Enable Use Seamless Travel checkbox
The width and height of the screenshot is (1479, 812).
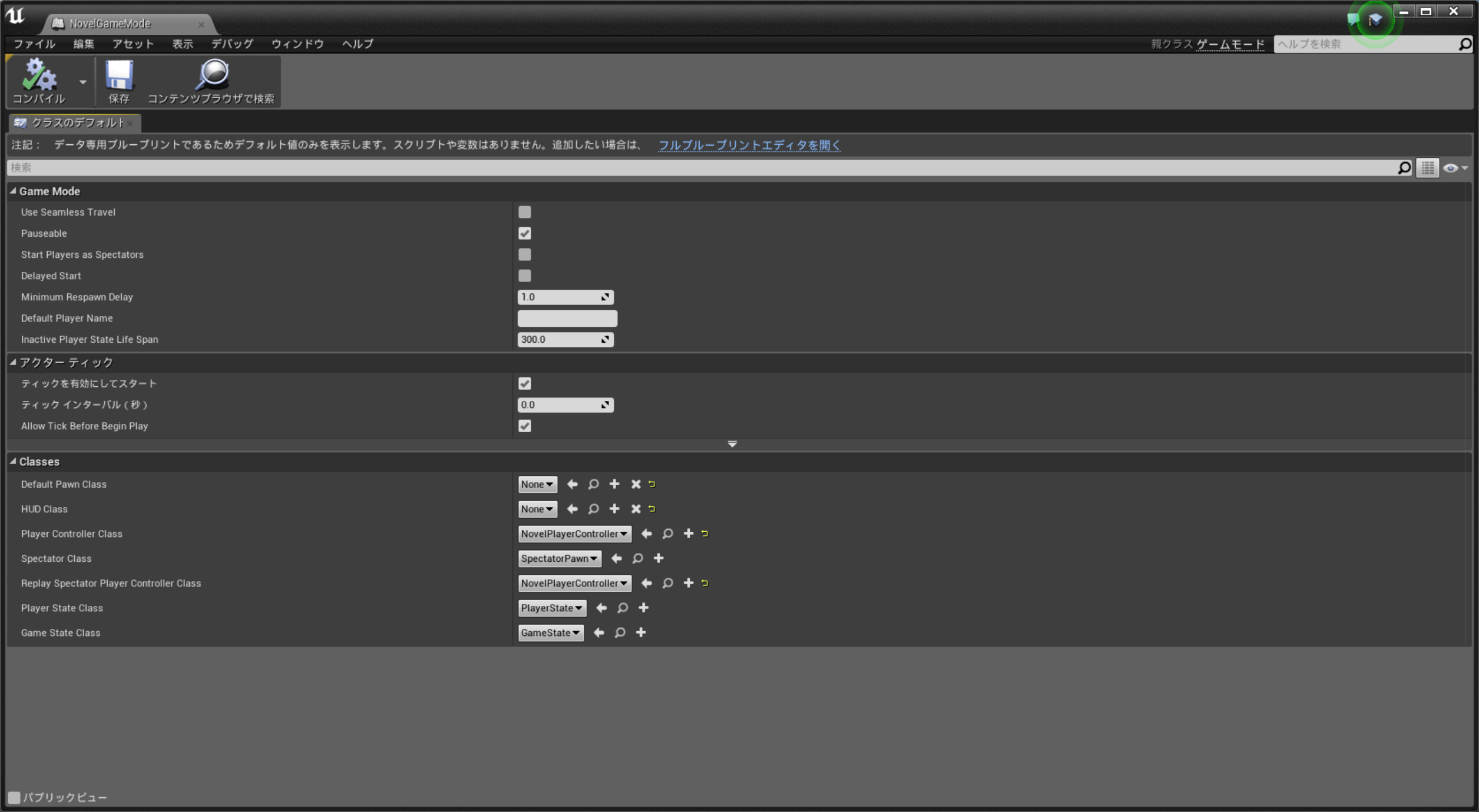point(524,212)
